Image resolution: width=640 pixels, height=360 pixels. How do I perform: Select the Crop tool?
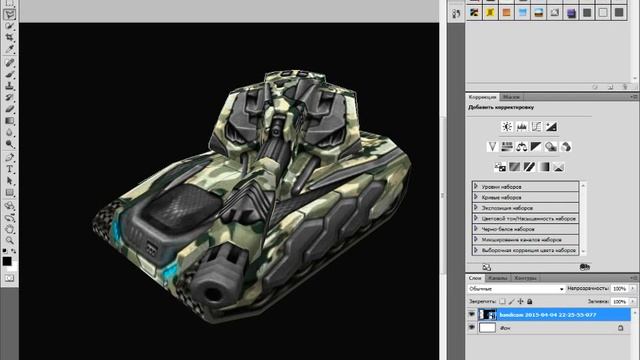point(9,38)
